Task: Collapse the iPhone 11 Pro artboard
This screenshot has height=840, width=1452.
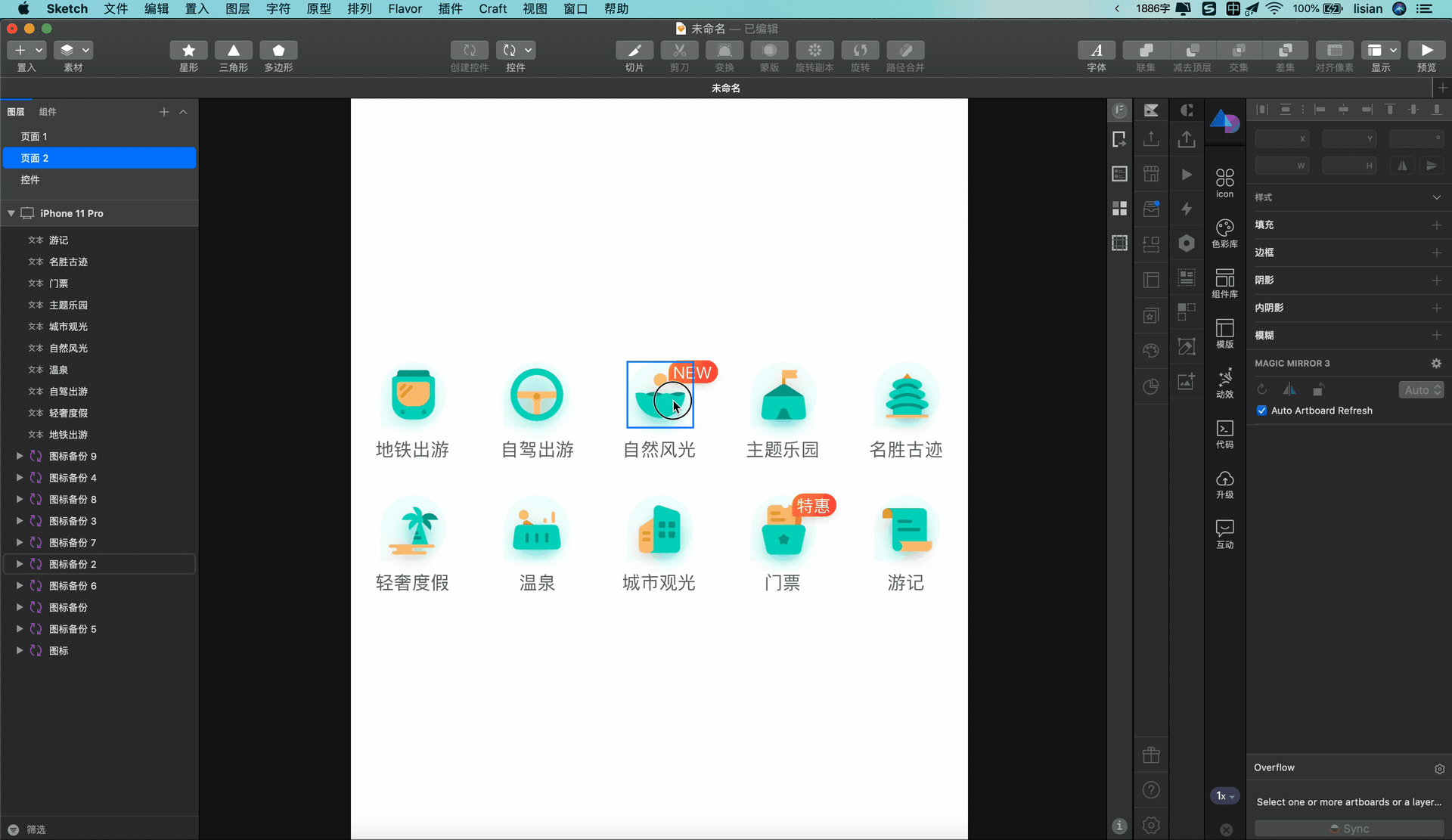Action: (11, 213)
